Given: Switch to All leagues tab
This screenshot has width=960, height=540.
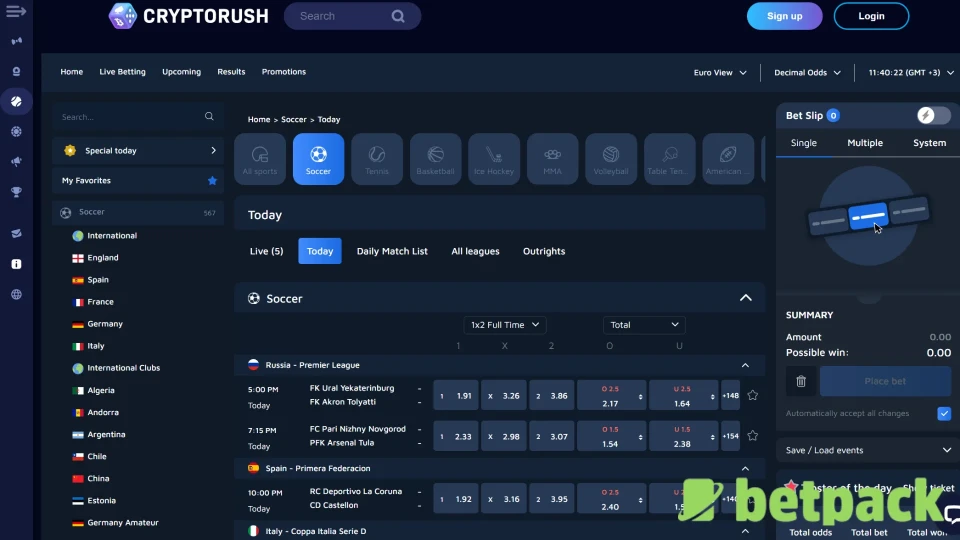Looking at the screenshot, I should (475, 251).
